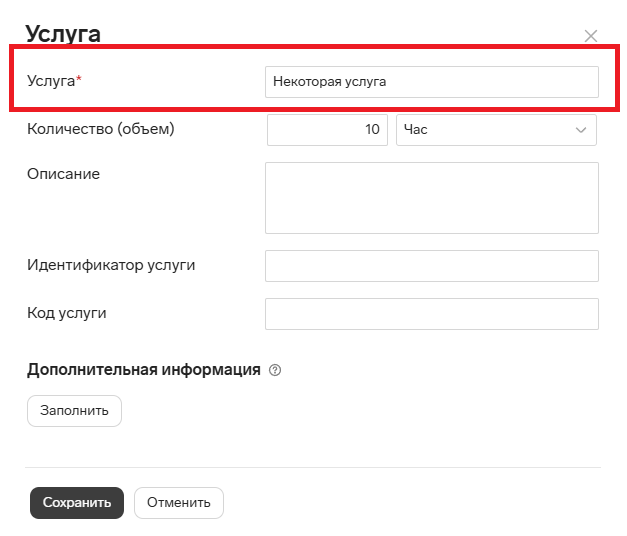Image resolution: width=627 pixels, height=536 pixels.
Task: Click the Код услуги label
Action: point(67,313)
